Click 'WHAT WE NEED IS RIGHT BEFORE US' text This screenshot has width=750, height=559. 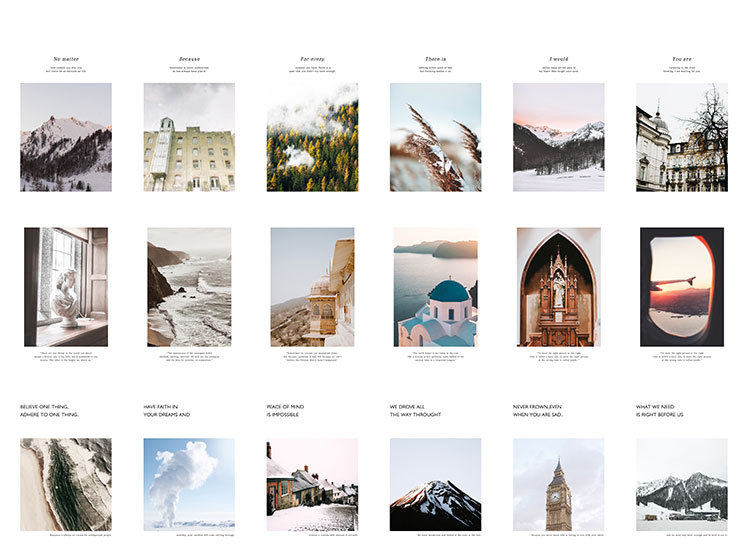tap(660, 410)
